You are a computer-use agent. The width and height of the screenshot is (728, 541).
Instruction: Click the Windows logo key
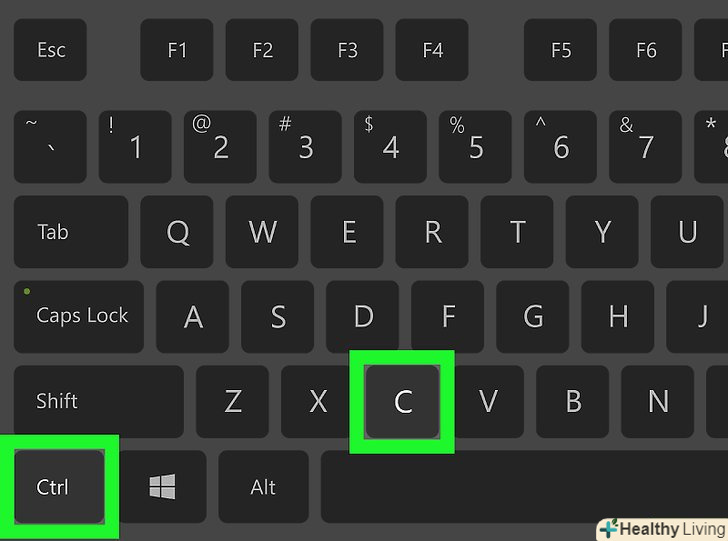click(x=162, y=487)
